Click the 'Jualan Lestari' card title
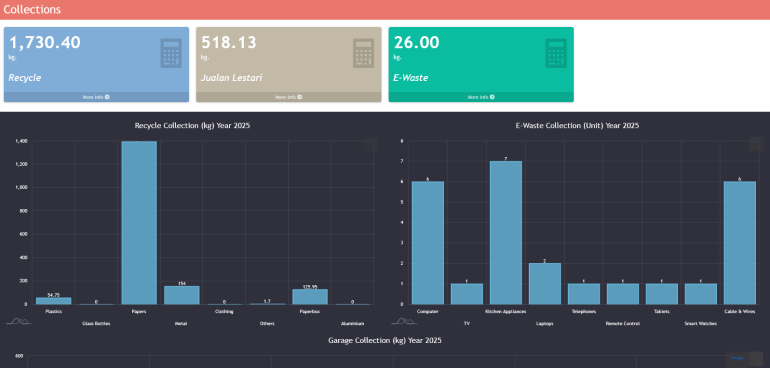 [x=231, y=78]
